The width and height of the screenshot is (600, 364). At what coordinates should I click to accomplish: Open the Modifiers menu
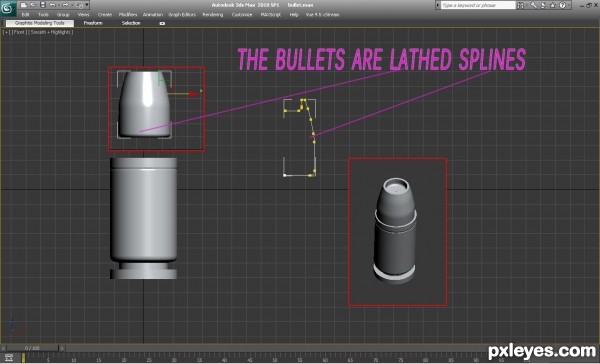(x=128, y=15)
